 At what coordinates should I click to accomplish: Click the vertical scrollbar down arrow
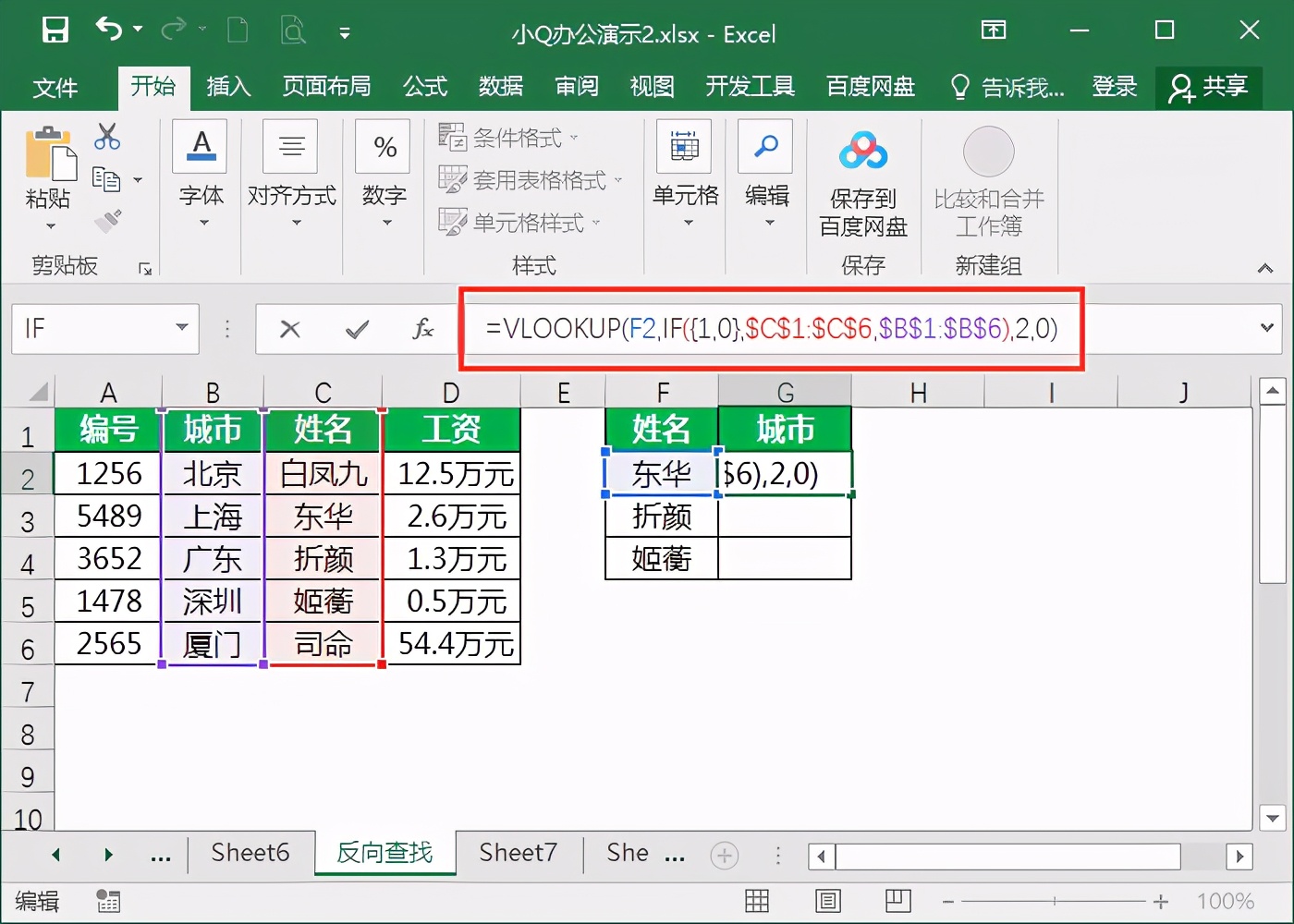point(1273,817)
